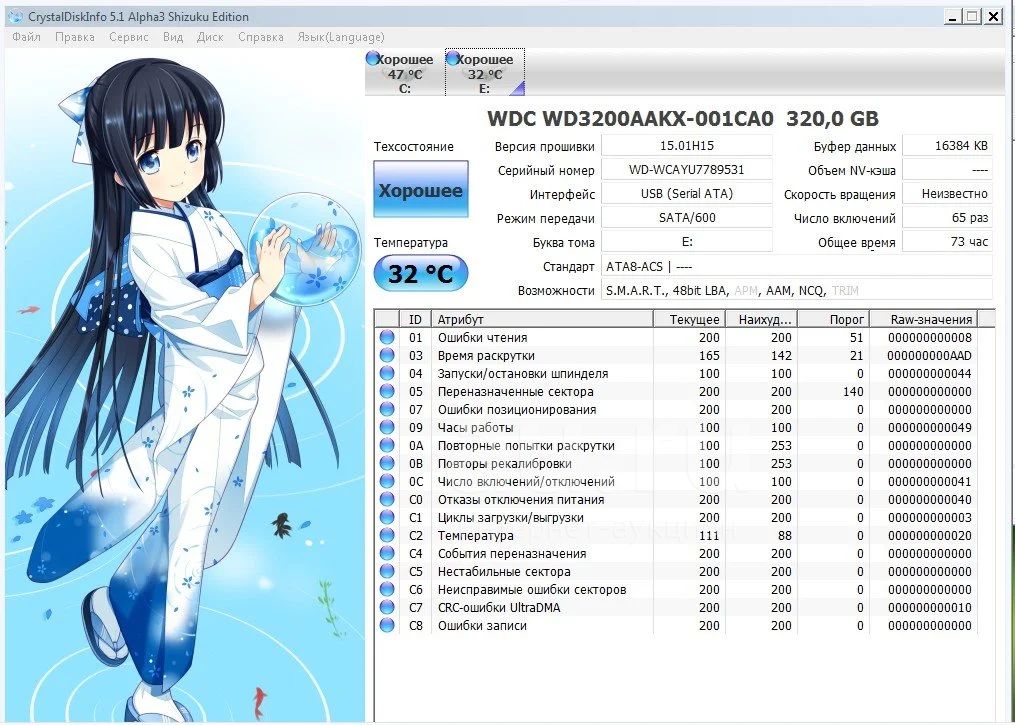Click the transfer mode field SATA/600

pos(687,218)
